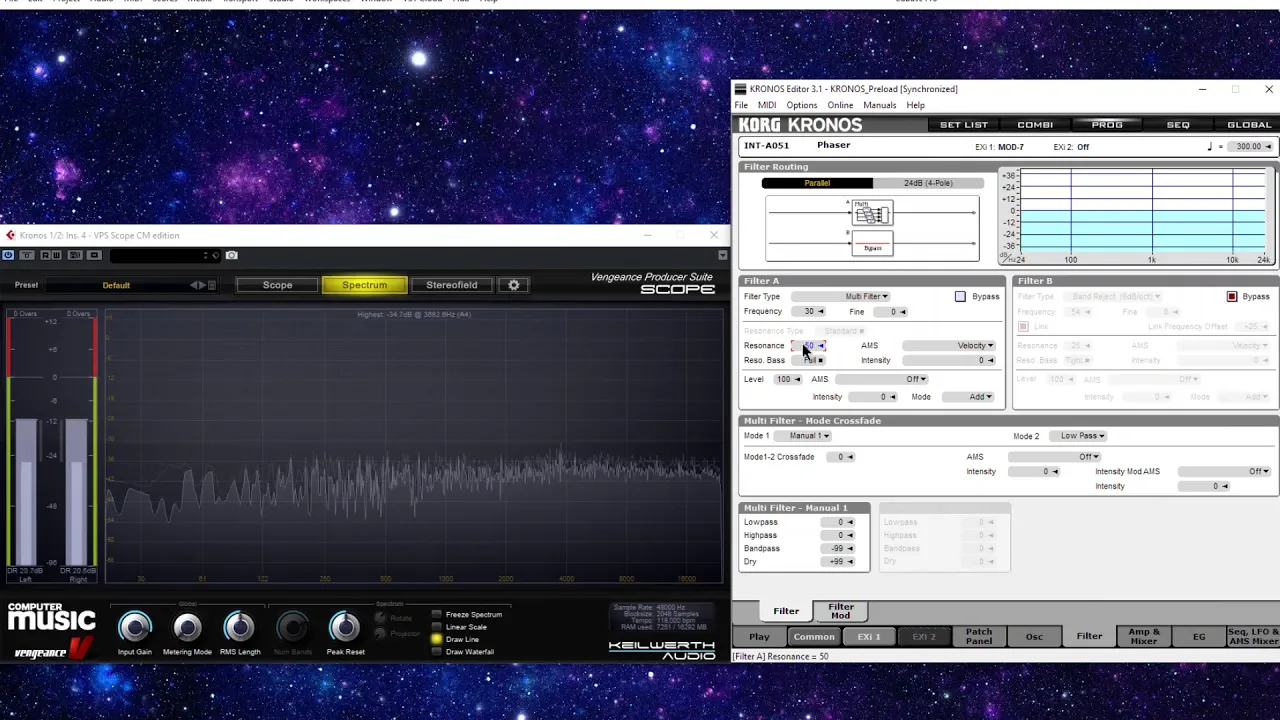1280x720 pixels.
Task: Click the plugin snapshot camera icon
Action: (232, 255)
